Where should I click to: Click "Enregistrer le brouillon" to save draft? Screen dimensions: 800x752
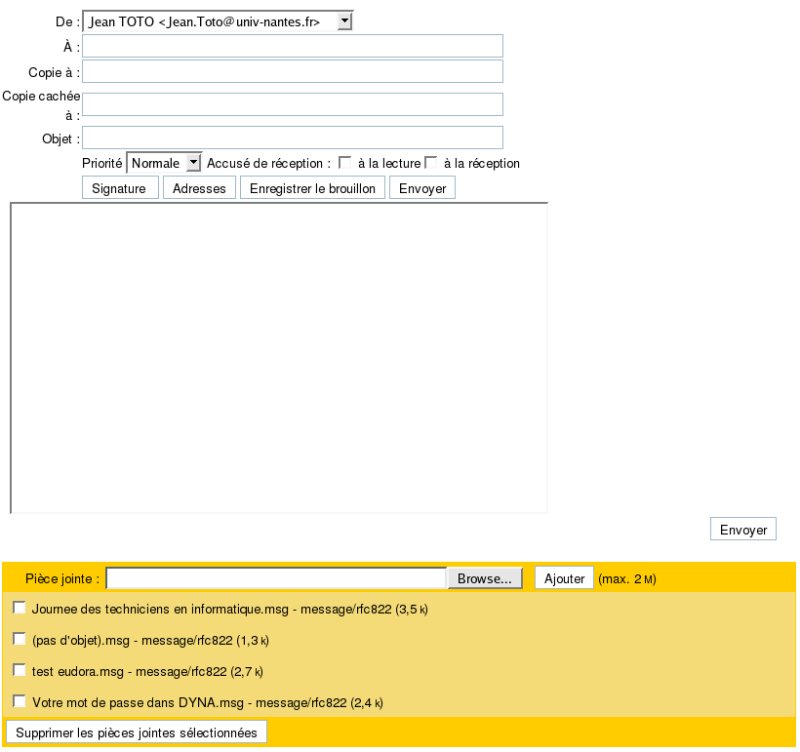tap(314, 187)
